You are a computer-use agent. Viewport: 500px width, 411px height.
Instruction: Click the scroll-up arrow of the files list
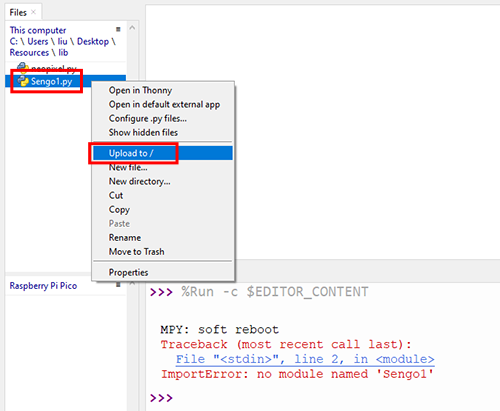point(132,28)
